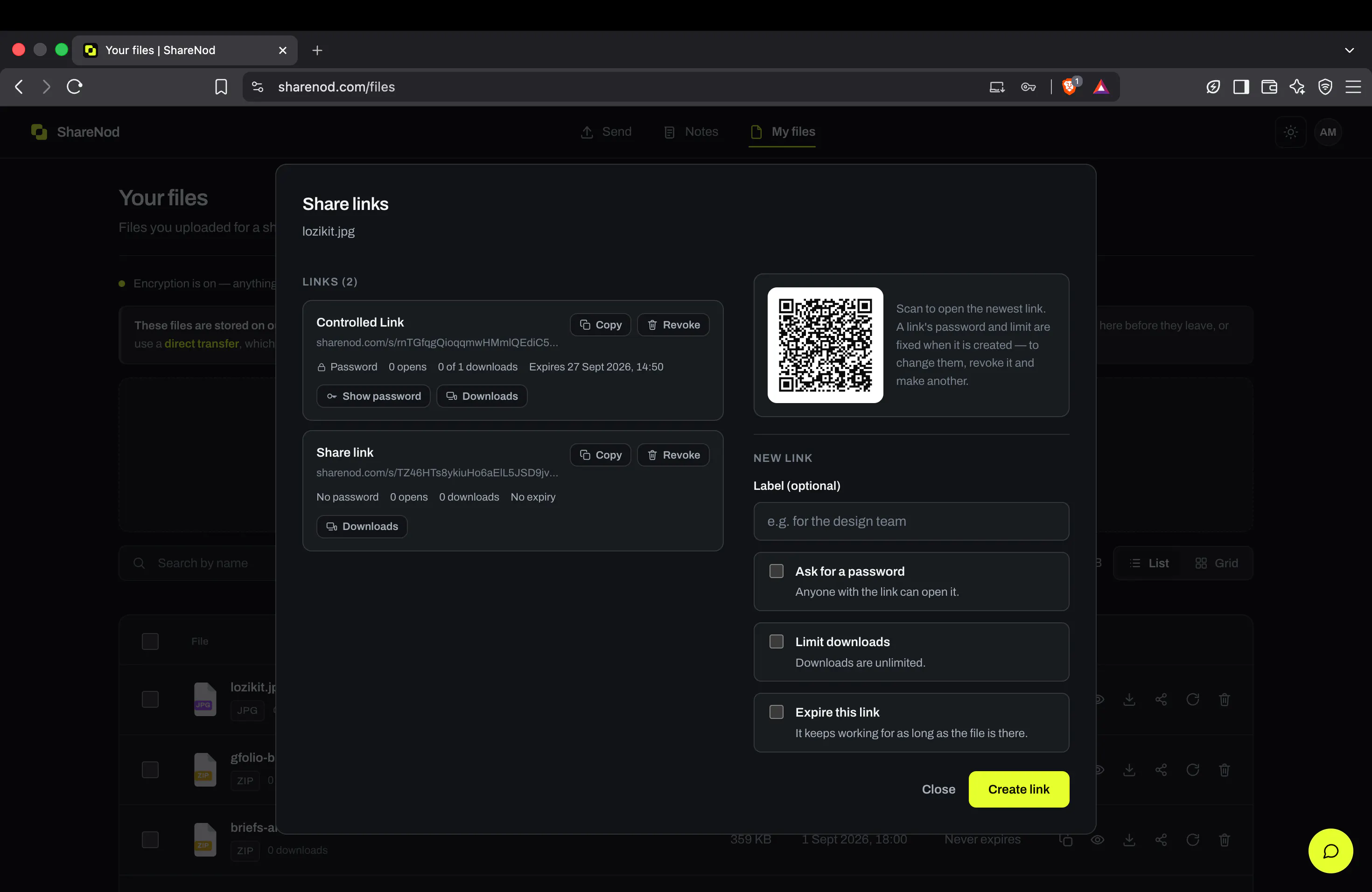Copy link icon in briefs zip row

(1065, 840)
